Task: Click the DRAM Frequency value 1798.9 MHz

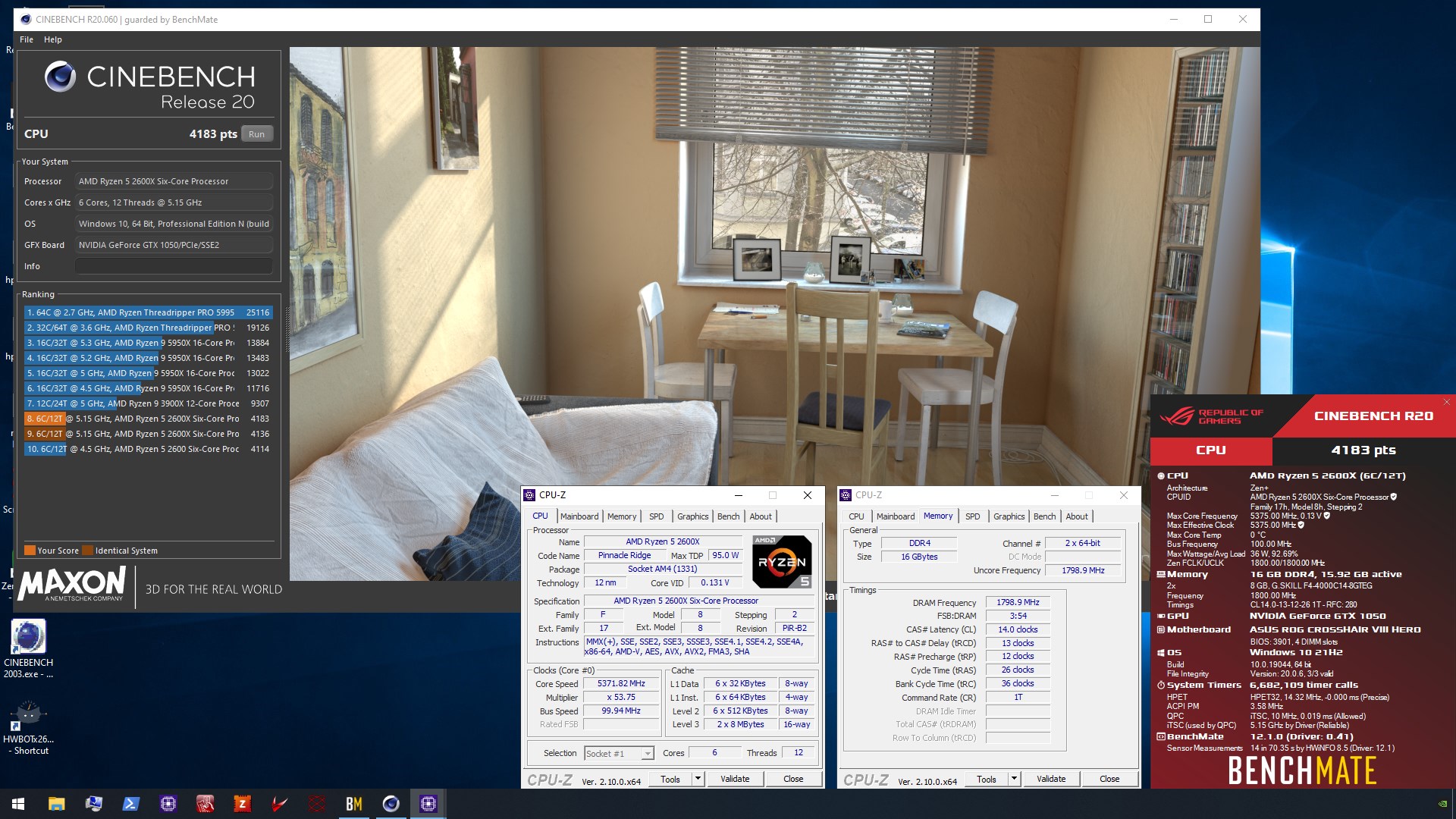Action: click(1018, 602)
